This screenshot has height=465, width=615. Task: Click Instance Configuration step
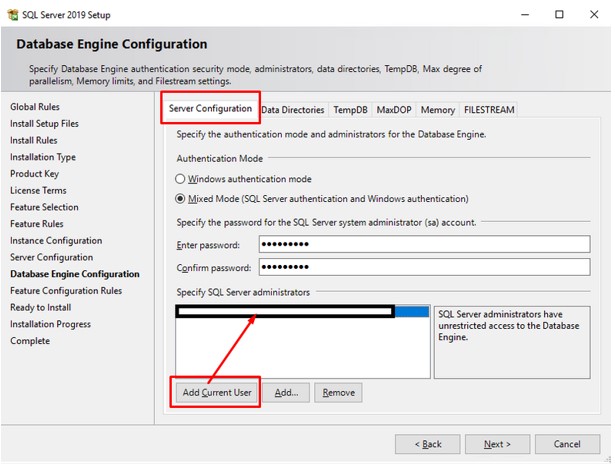pyautogui.click(x=56, y=241)
